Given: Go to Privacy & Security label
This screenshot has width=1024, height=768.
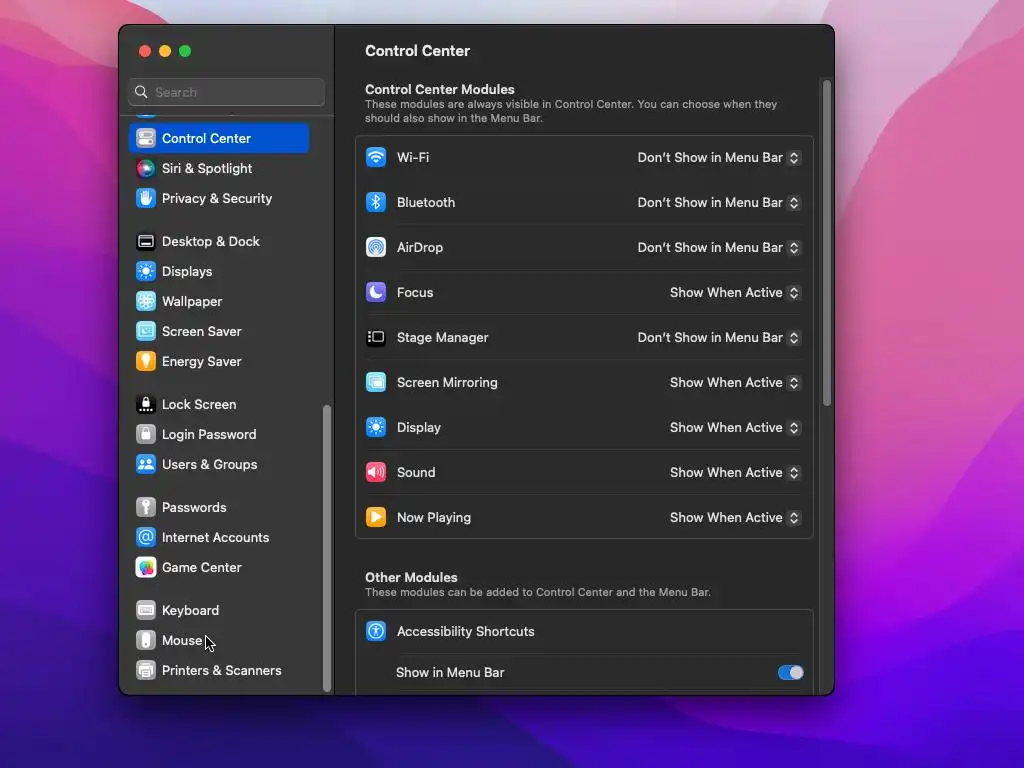Looking at the screenshot, I should tap(217, 199).
